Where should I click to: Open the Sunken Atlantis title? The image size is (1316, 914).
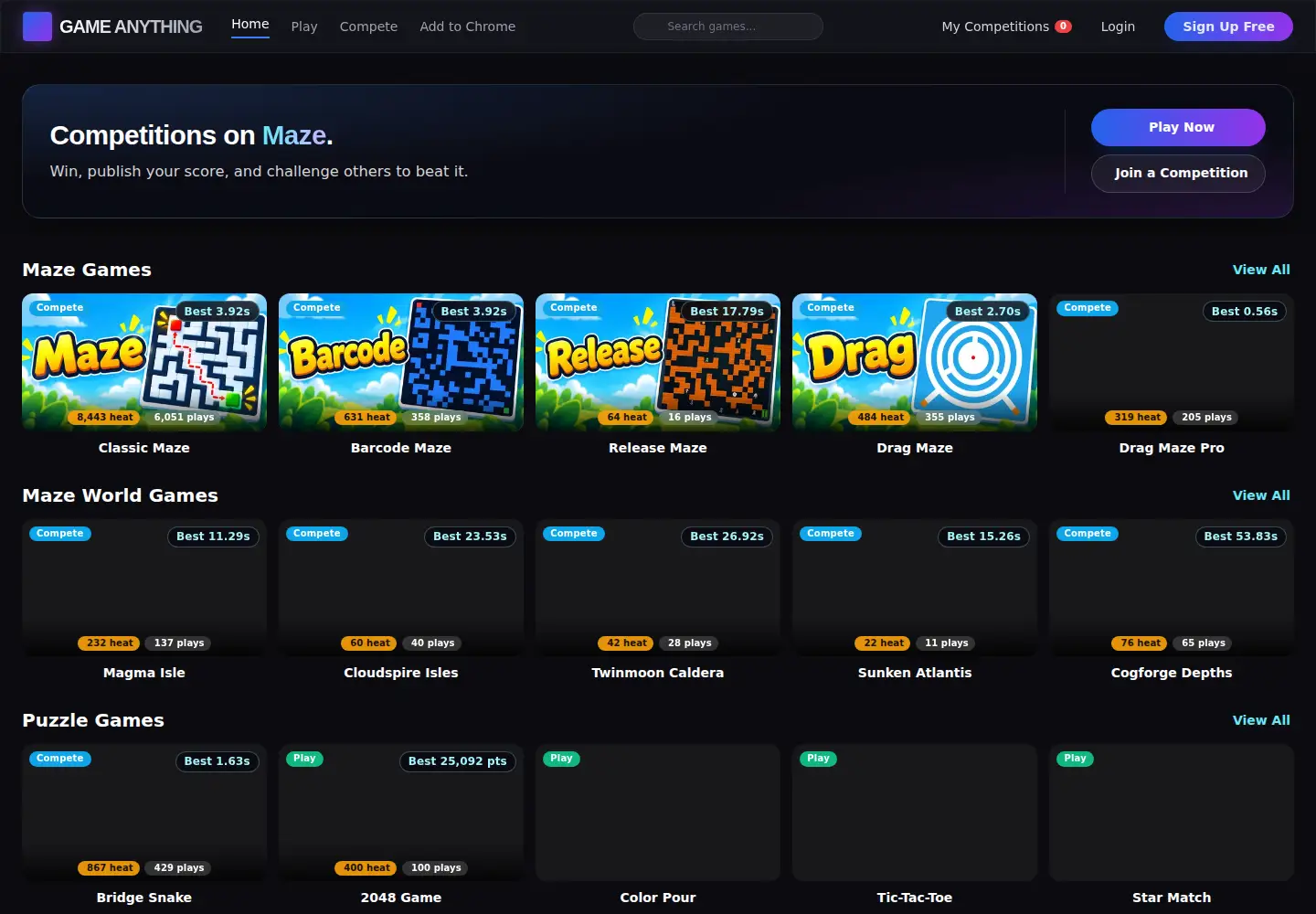[915, 673]
